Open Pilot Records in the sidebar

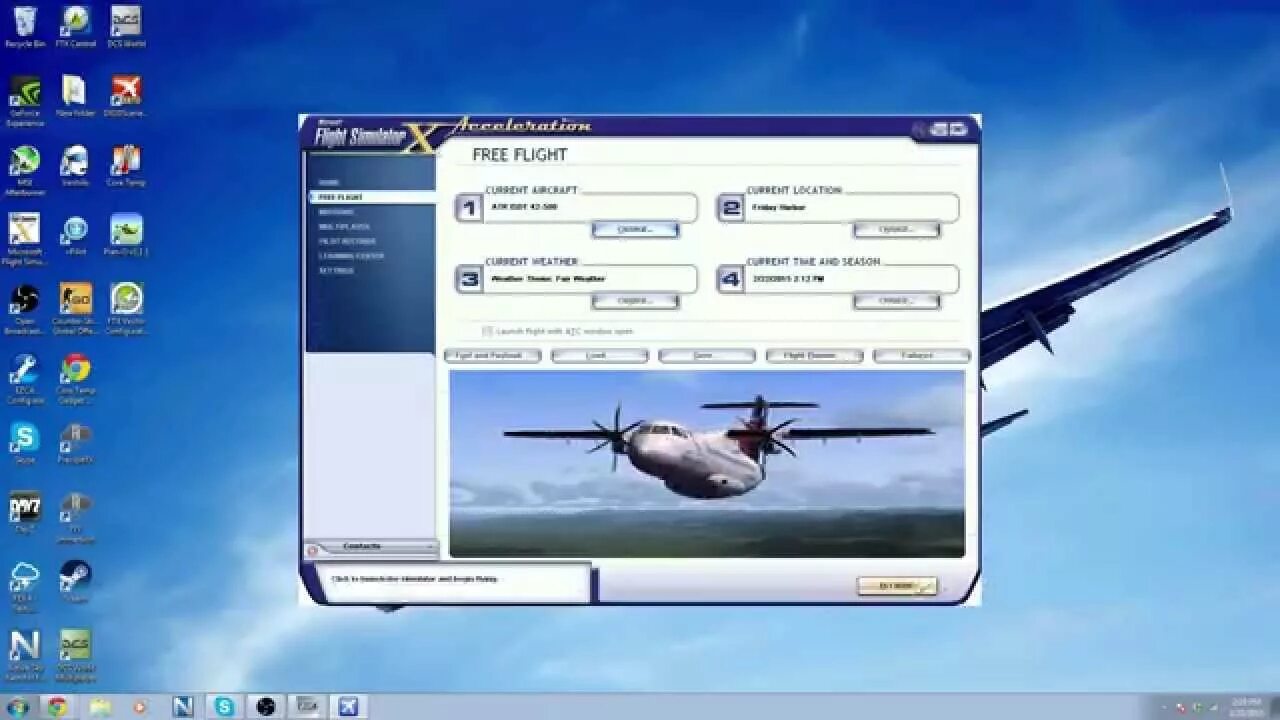tap(347, 241)
